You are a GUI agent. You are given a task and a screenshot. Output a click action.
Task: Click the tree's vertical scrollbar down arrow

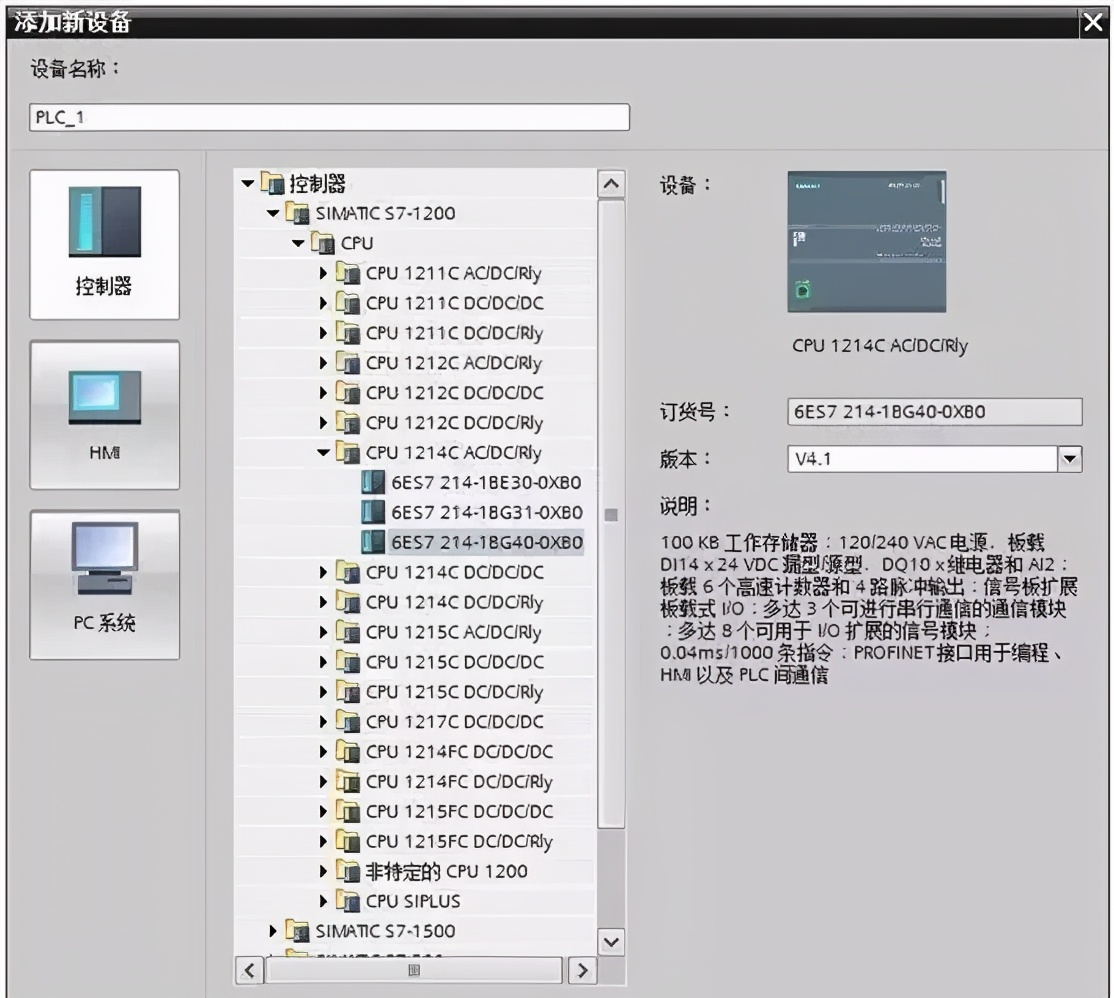(x=611, y=941)
